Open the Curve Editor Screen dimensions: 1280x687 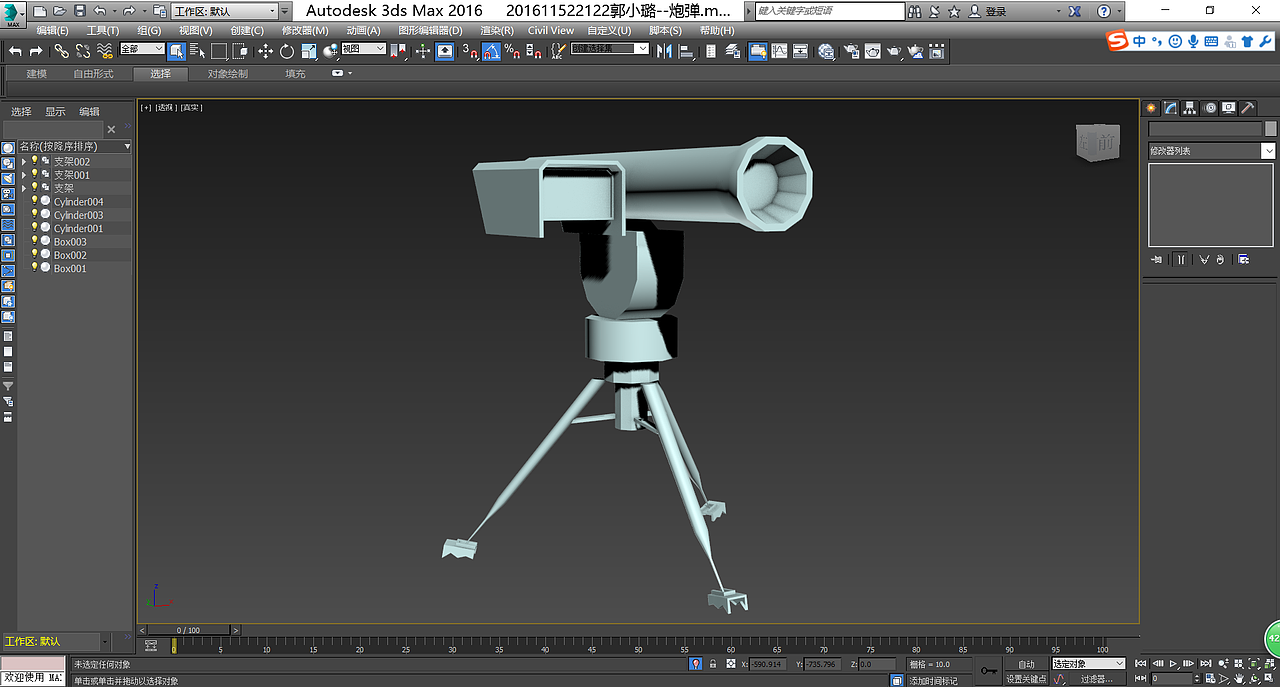(779, 51)
